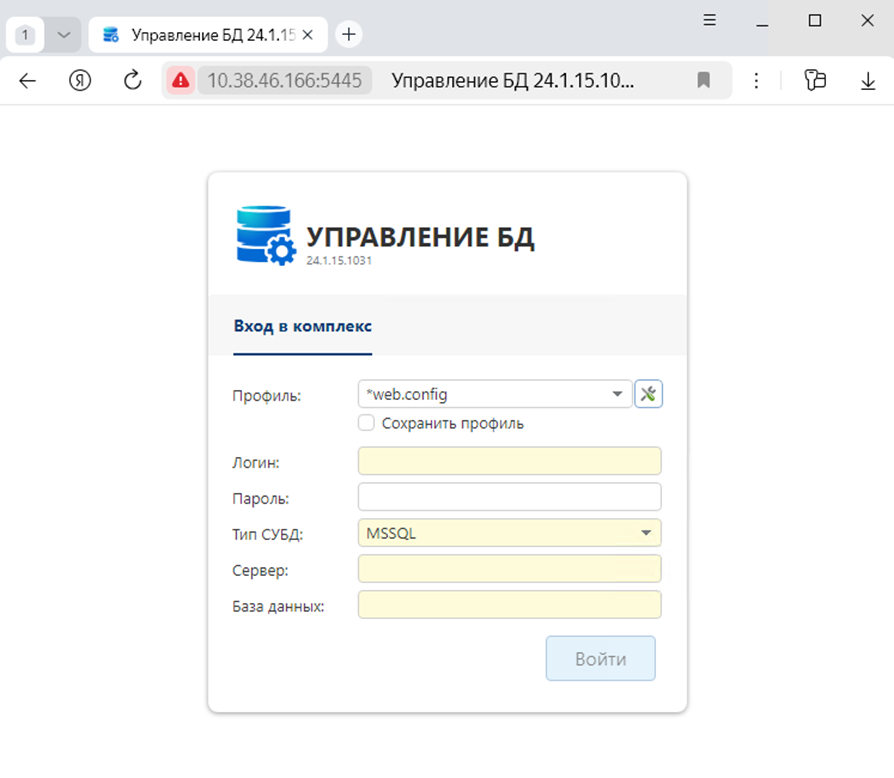Go back with the browser arrow
894x778 pixels.
27,81
